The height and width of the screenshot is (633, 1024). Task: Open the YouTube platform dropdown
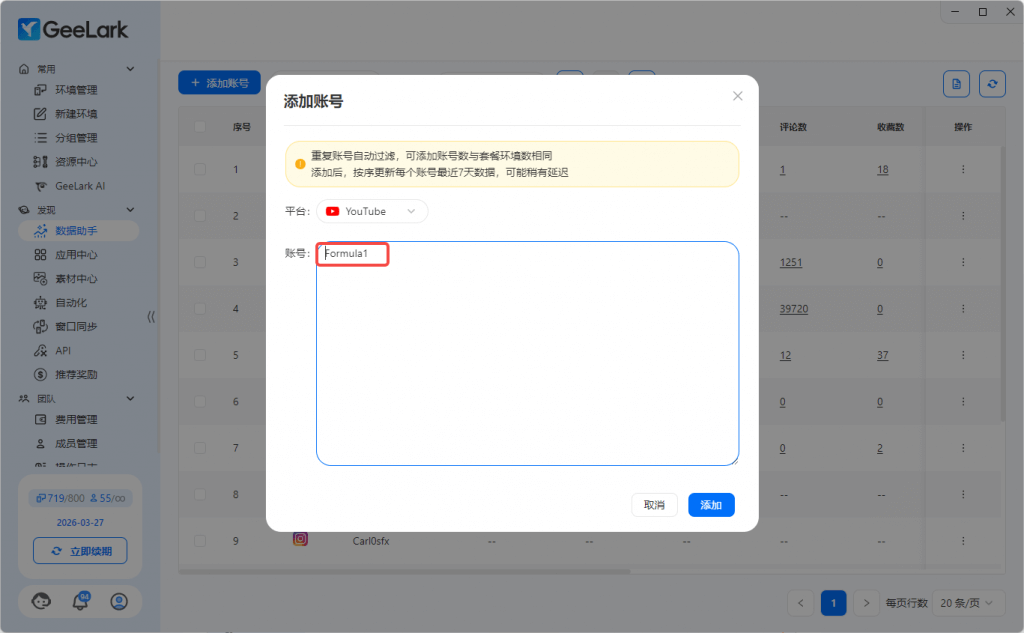[372, 212]
